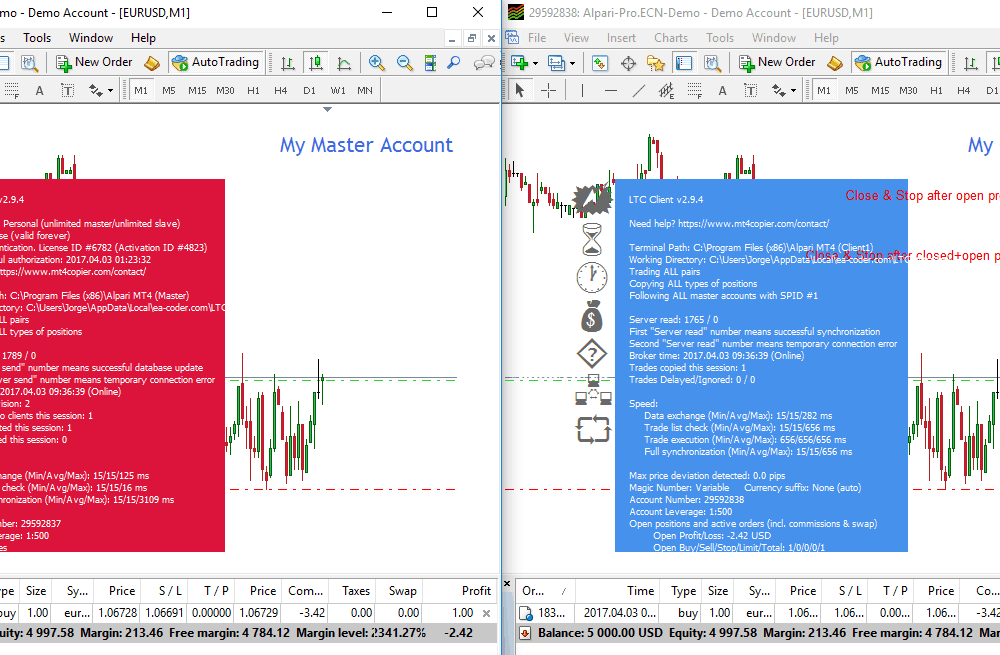This screenshot has height=655, width=1000.
Task: Activate standard Cursor mode in Client window
Action: [520, 91]
